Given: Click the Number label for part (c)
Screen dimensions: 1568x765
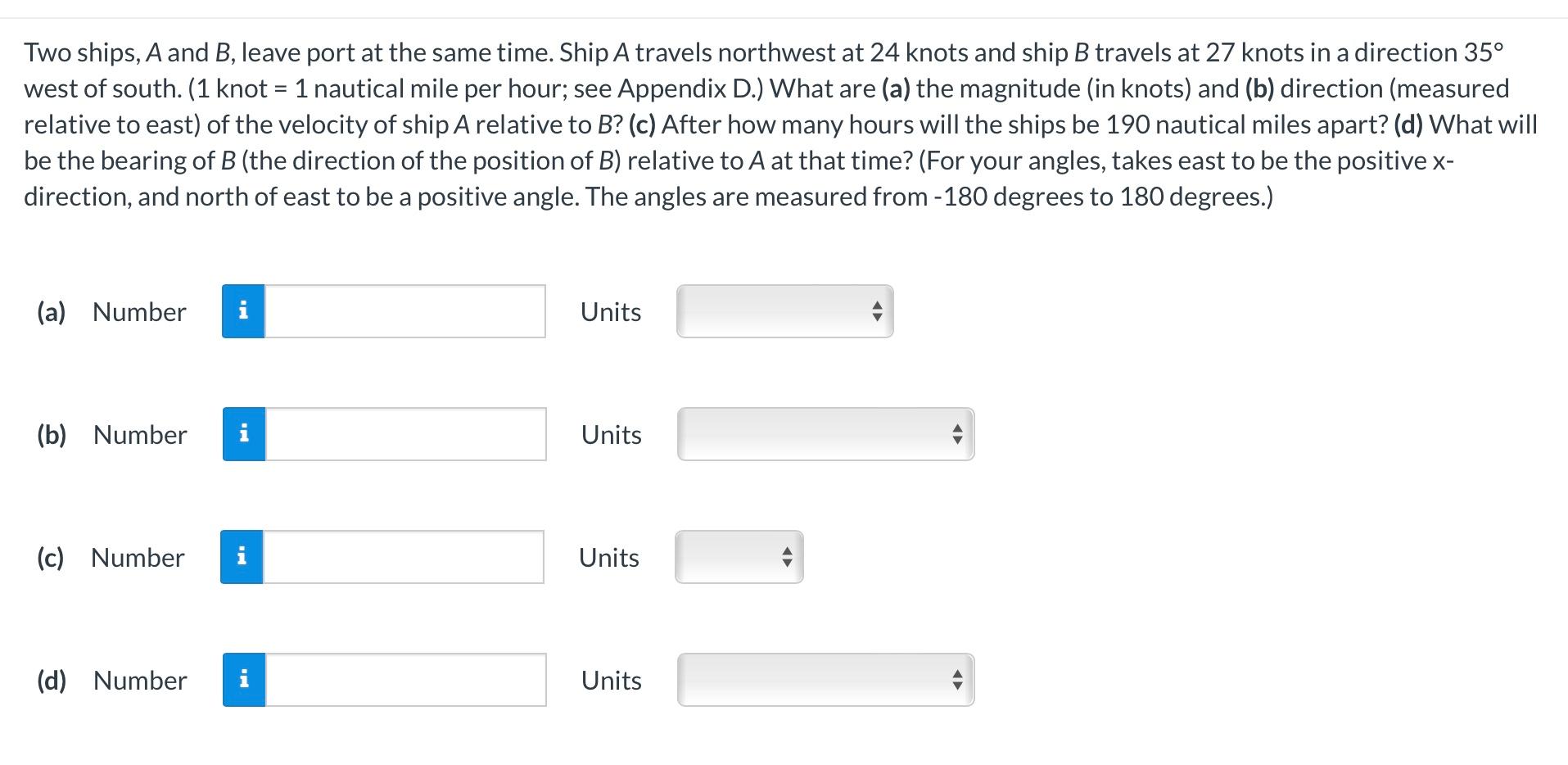Looking at the screenshot, I should coord(136,557).
